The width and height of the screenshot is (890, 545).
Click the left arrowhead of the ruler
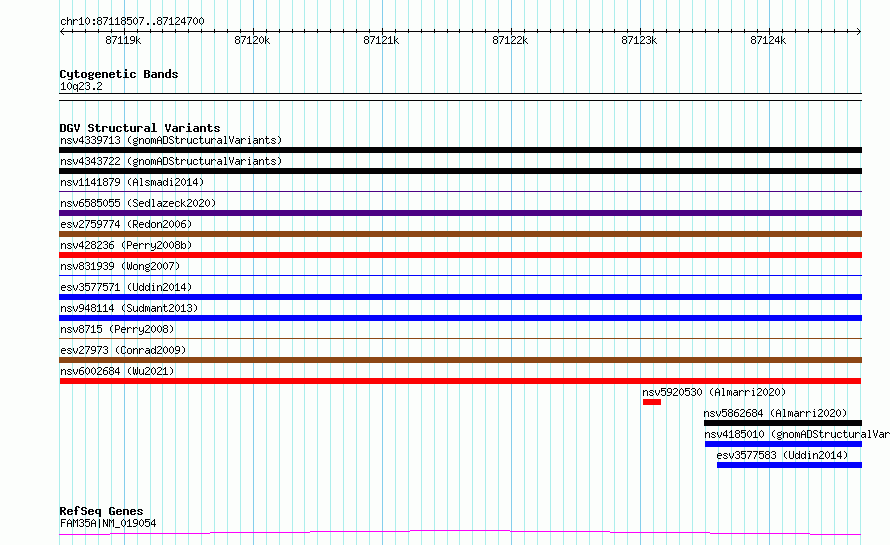(x=62, y=32)
